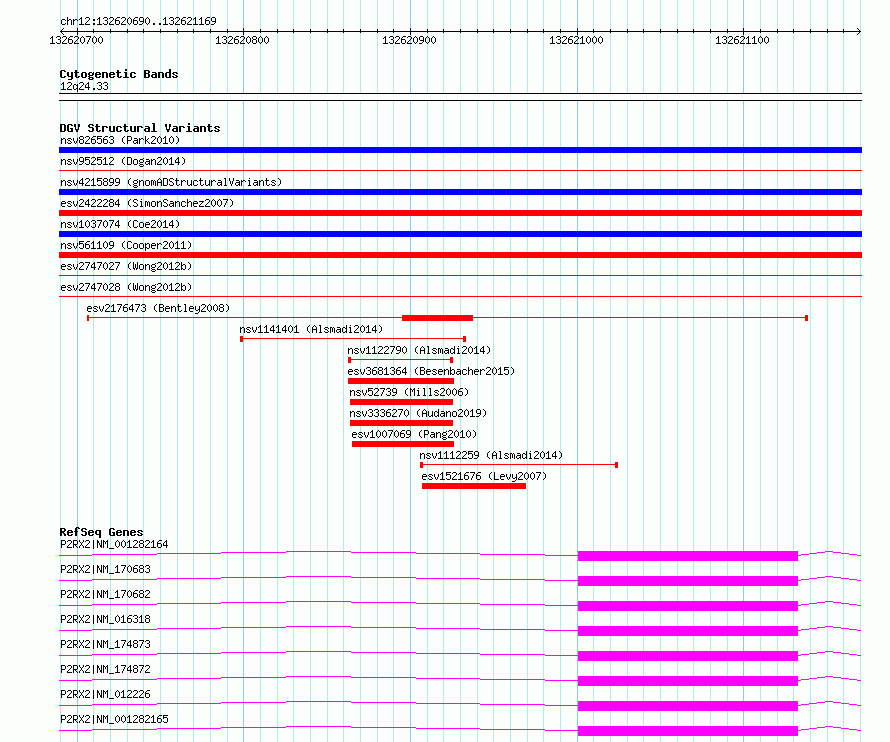Click P2RX2|NM_016318 transcript label
The height and width of the screenshot is (742, 890).
[105, 619]
